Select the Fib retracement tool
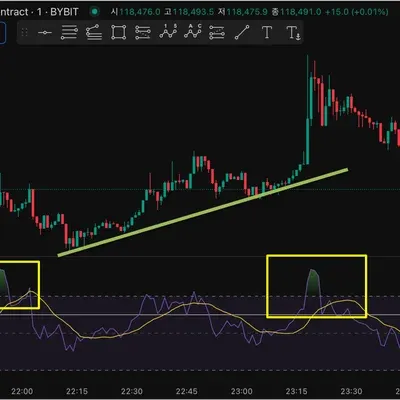Image resolution: width=400 pixels, height=400 pixels. coord(69,32)
